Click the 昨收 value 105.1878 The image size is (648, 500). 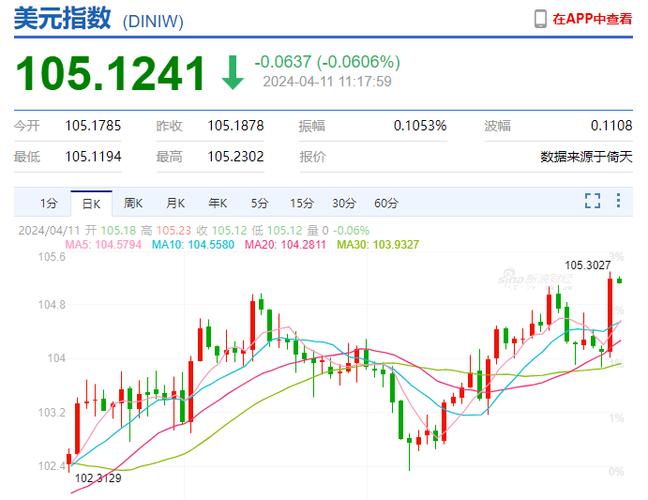pyautogui.click(x=236, y=126)
